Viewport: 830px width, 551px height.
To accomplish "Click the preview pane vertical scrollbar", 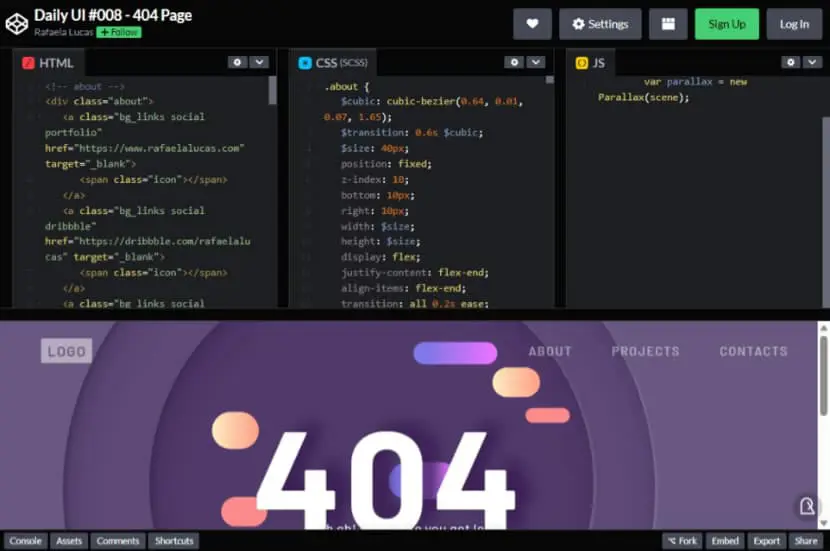I will [824, 376].
